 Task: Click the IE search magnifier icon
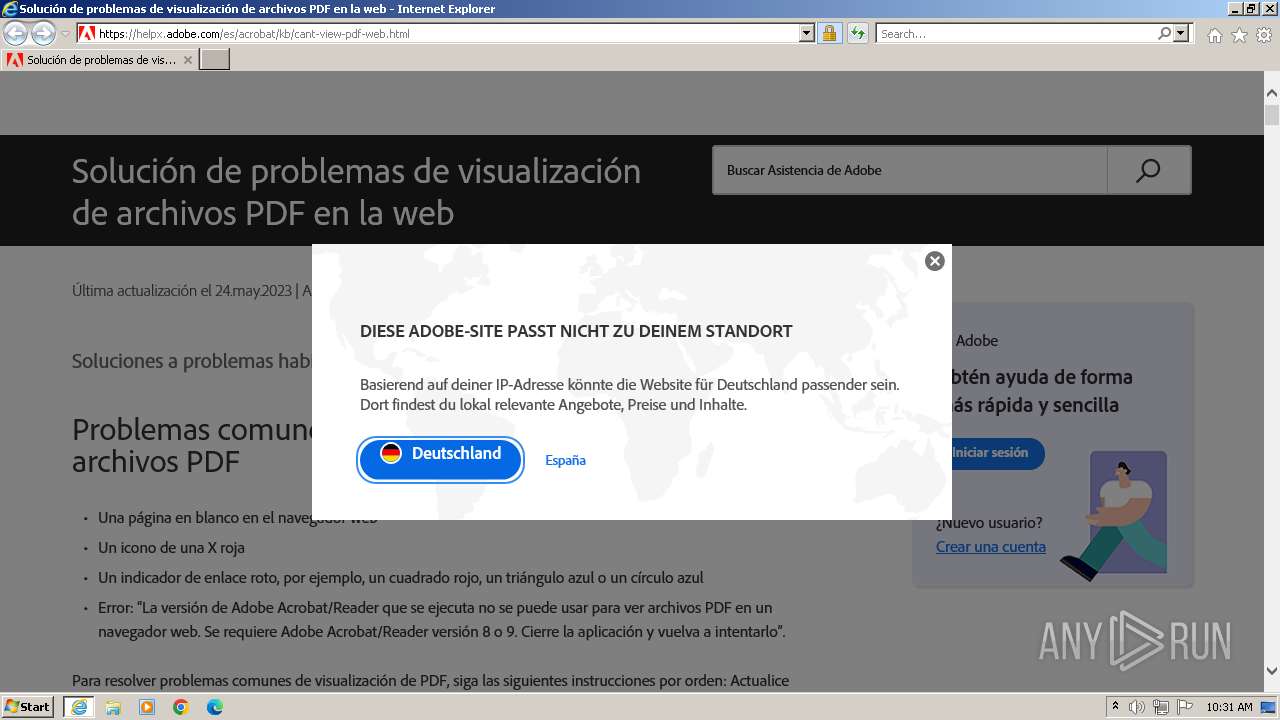(x=1164, y=33)
